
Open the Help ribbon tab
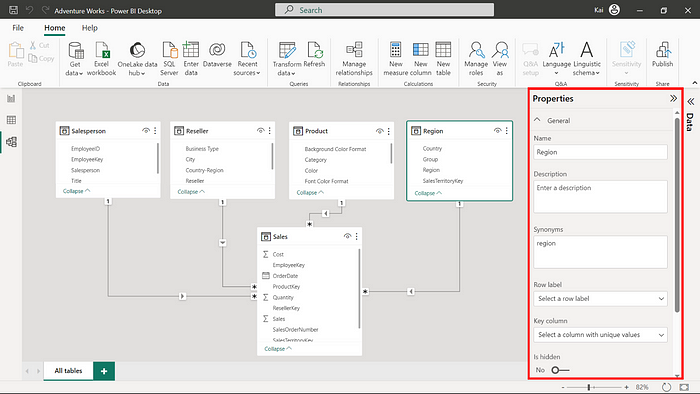pyautogui.click(x=89, y=28)
